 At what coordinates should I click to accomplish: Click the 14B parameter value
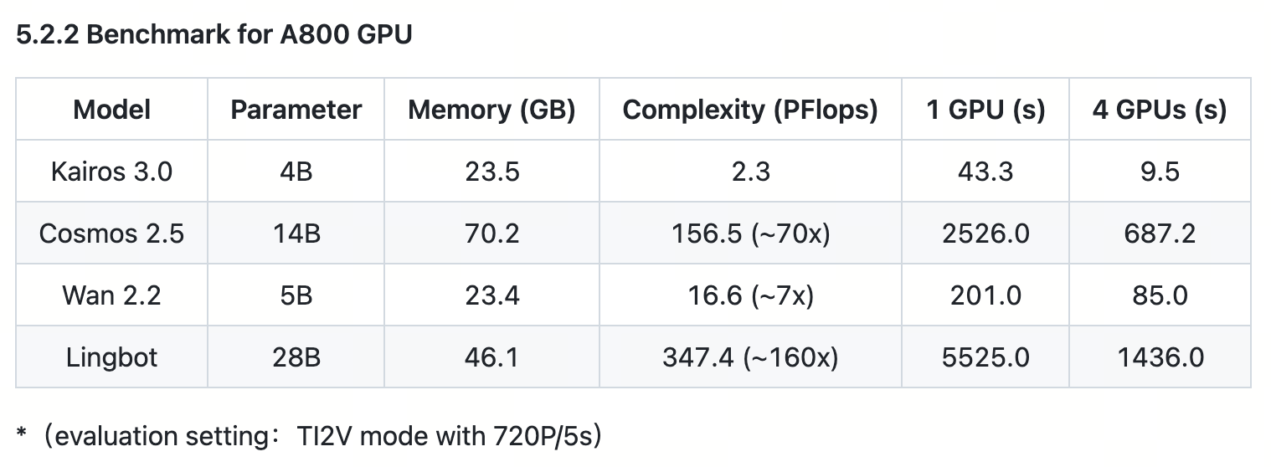click(x=296, y=233)
